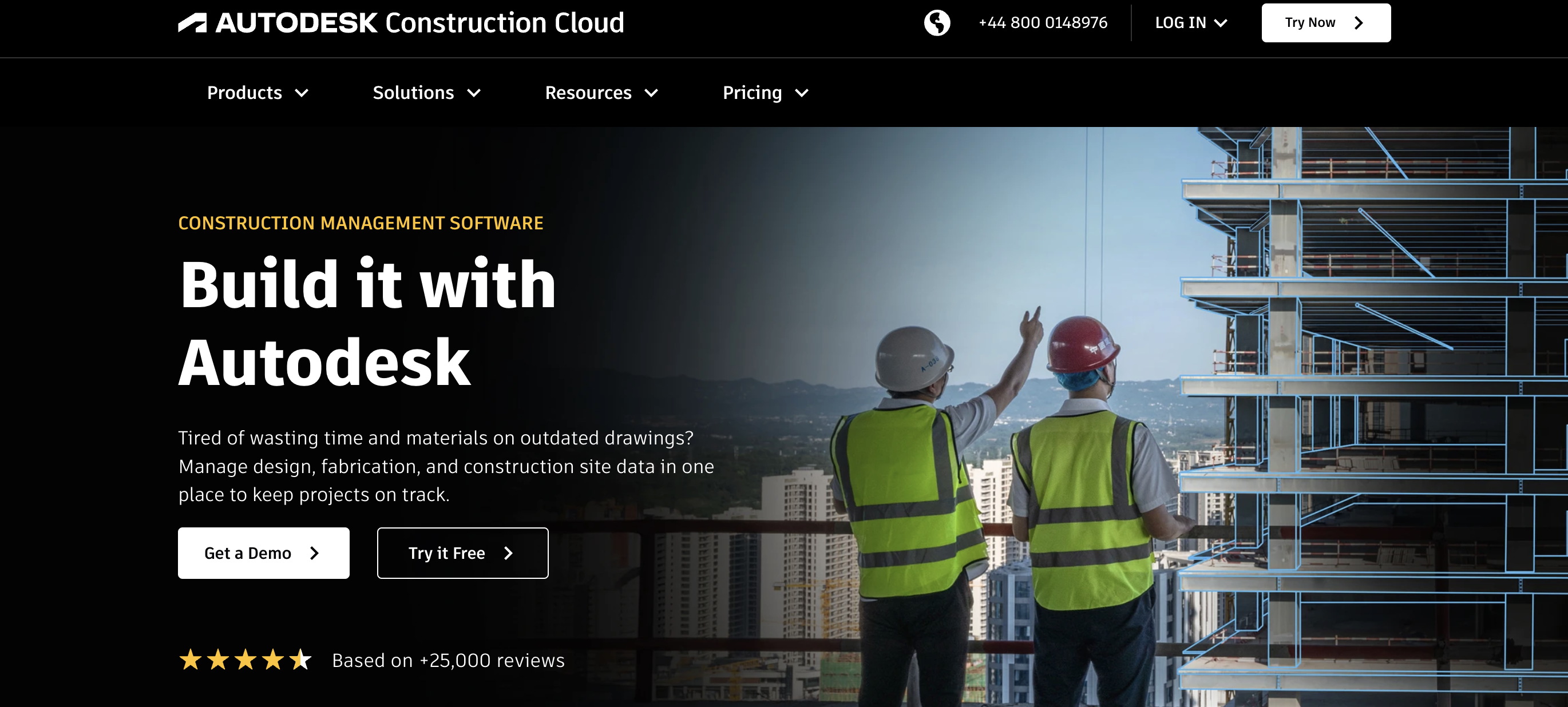Screen dimensions: 1568x707
Task: Expand the LOG IN dropdown
Action: click(x=1191, y=23)
